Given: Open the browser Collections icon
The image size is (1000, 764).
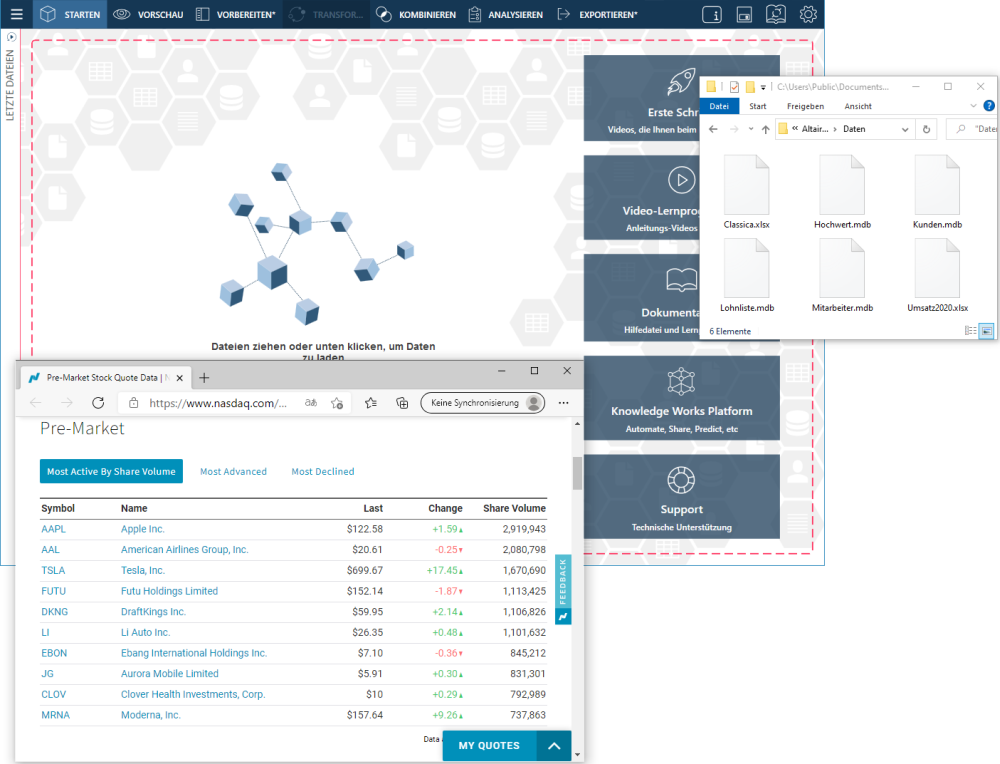Looking at the screenshot, I should (402, 403).
